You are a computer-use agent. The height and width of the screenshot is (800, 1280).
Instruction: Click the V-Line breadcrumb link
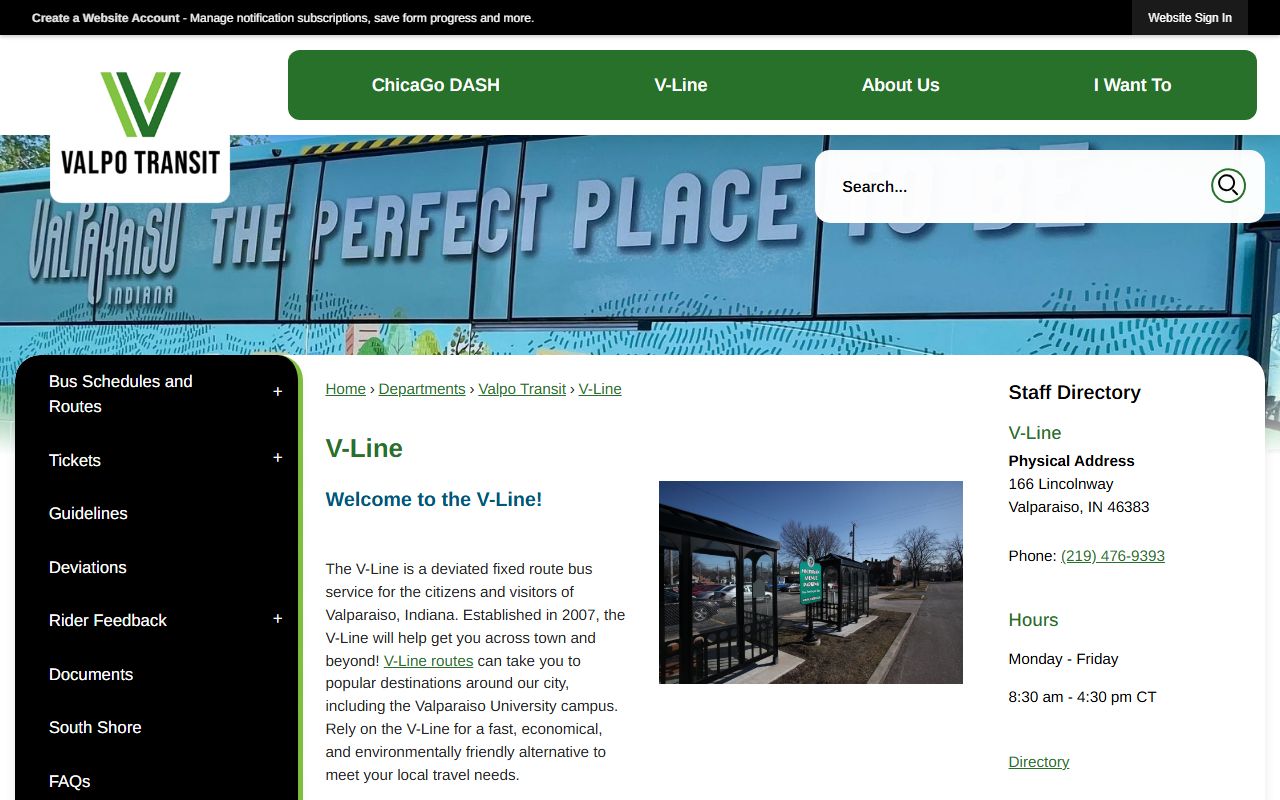coord(600,389)
